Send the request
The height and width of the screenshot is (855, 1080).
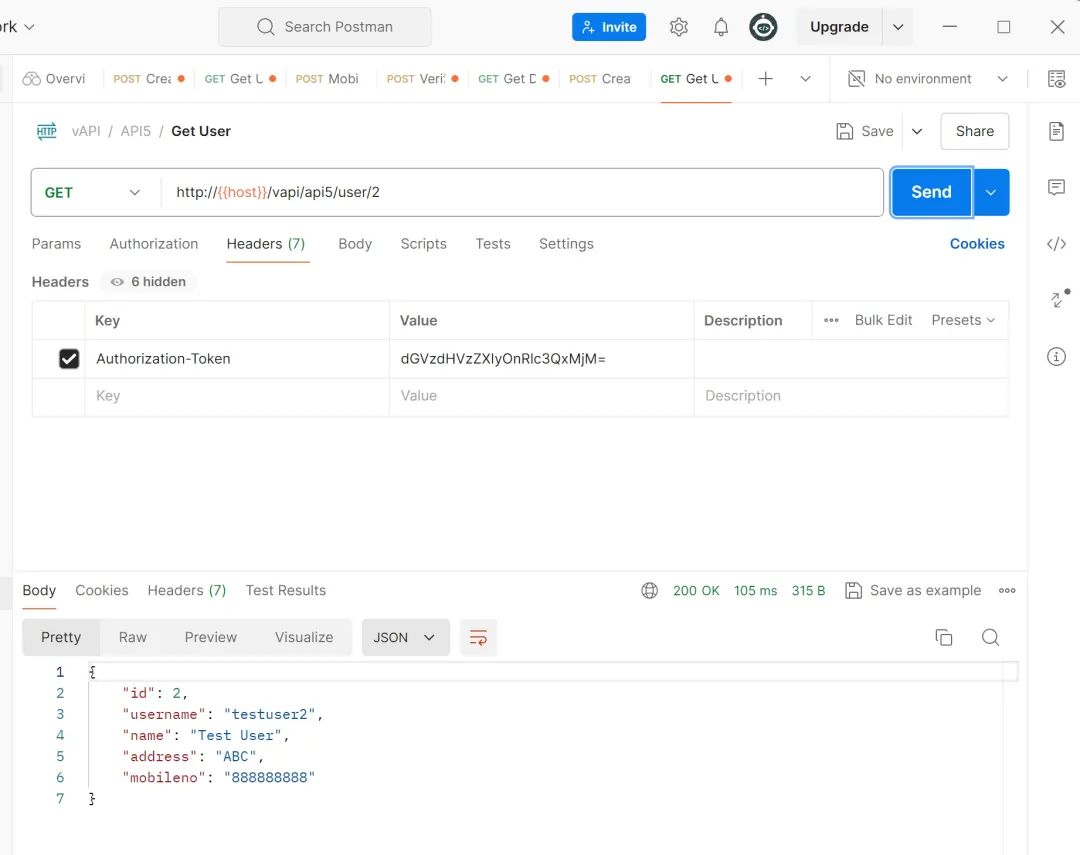[x=931, y=192]
